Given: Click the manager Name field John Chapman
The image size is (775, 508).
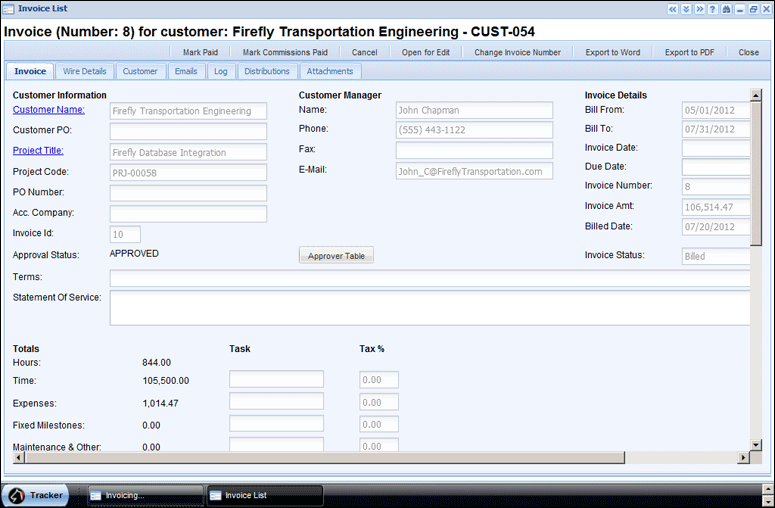Looking at the screenshot, I should [474, 110].
